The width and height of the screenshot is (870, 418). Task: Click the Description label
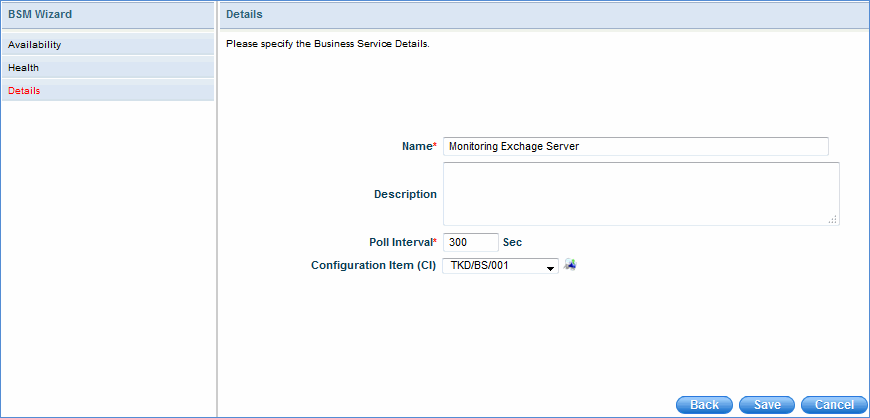[405, 194]
